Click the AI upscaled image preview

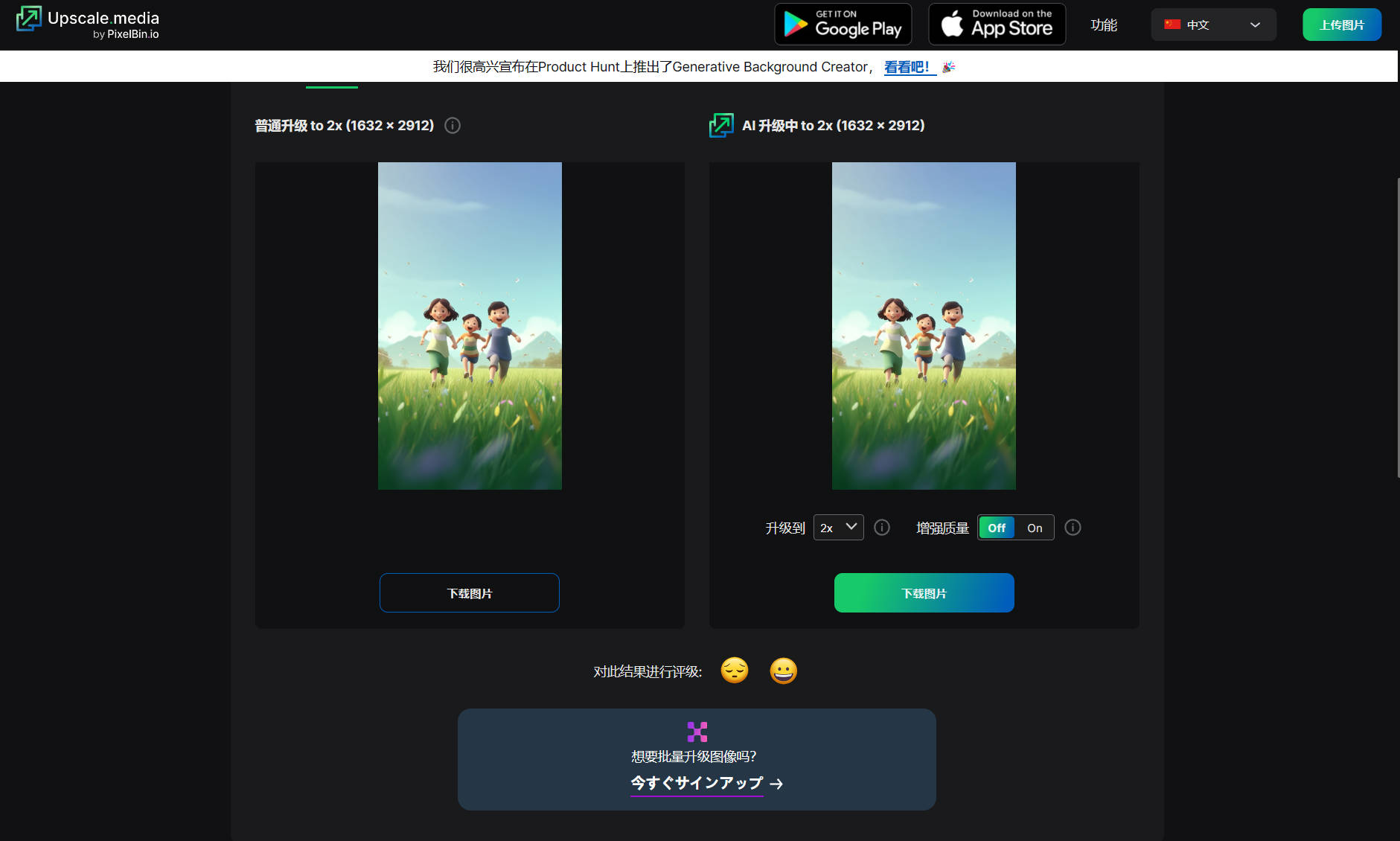click(x=924, y=326)
